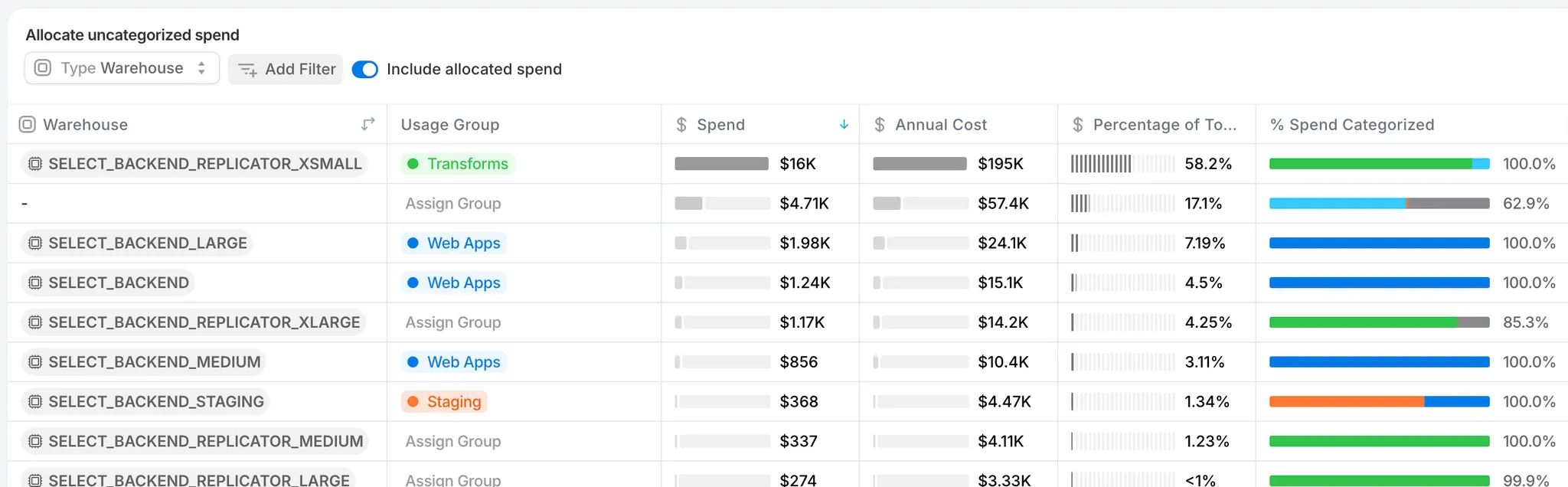The width and height of the screenshot is (1568, 487).
Task: Click the dollar icon beside Annual Cost
Action: click(x=880, y=125)
